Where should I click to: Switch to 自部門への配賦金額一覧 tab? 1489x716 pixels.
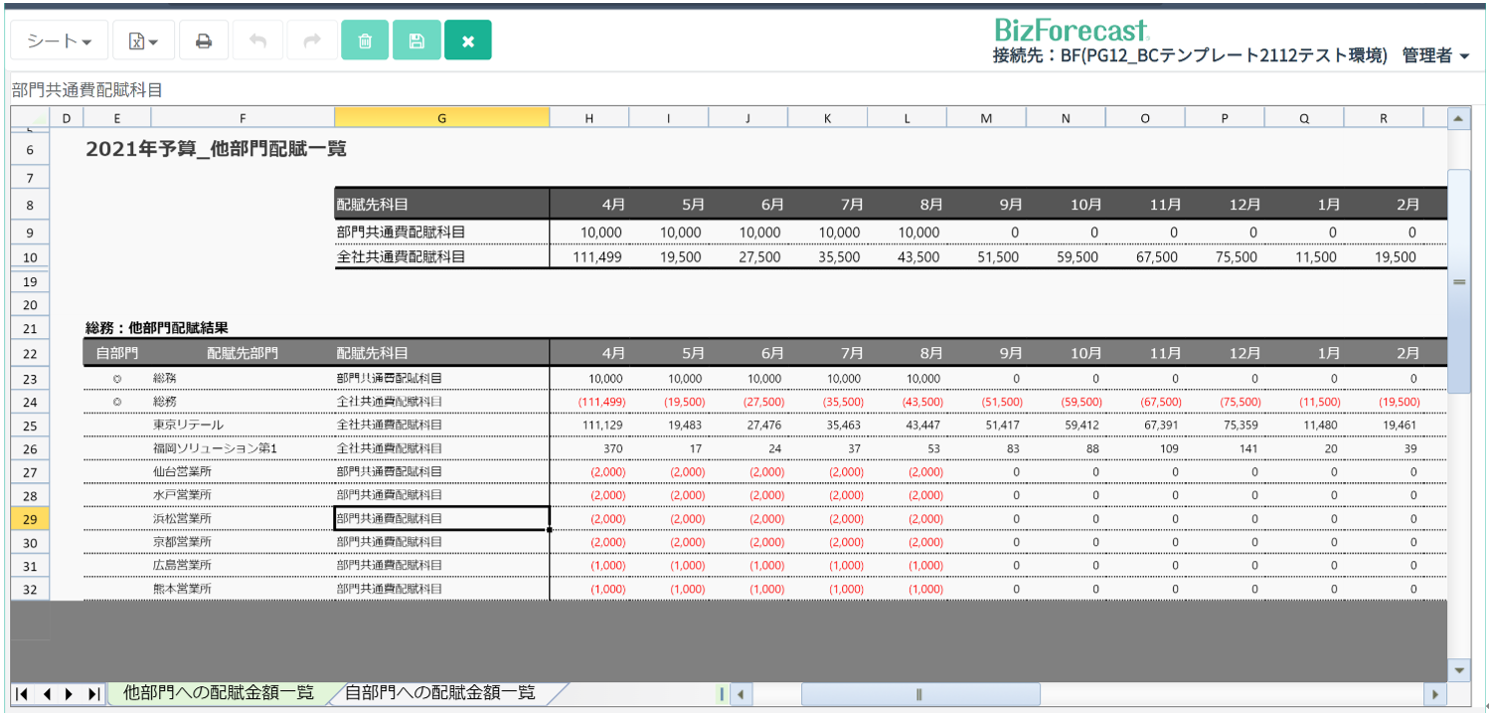[x=440, y=692]
